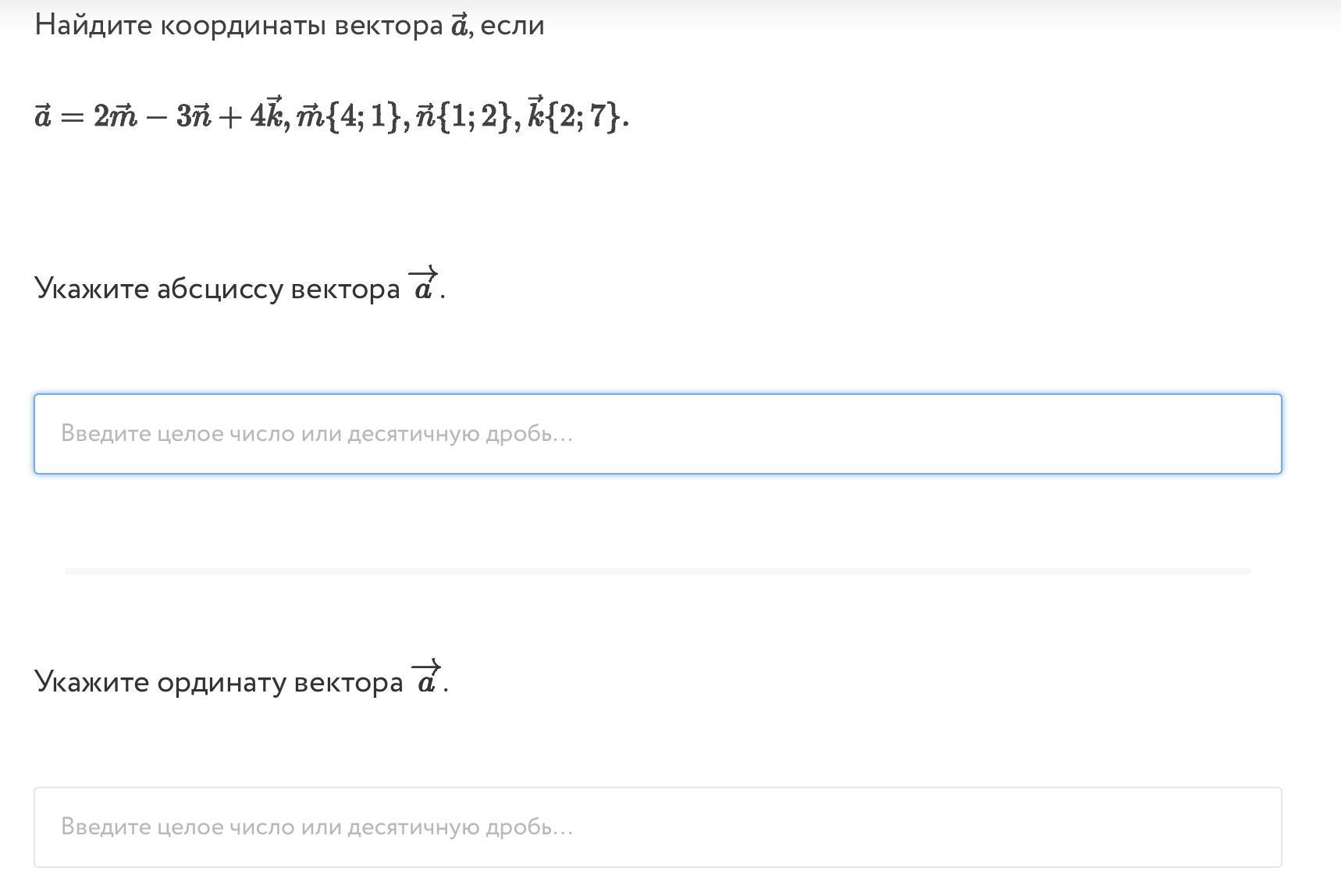The height and width of the screenshot is (896, 1341).
Task: Click the vector a symbol in abscissa prompt
Action: click(424, 285)
